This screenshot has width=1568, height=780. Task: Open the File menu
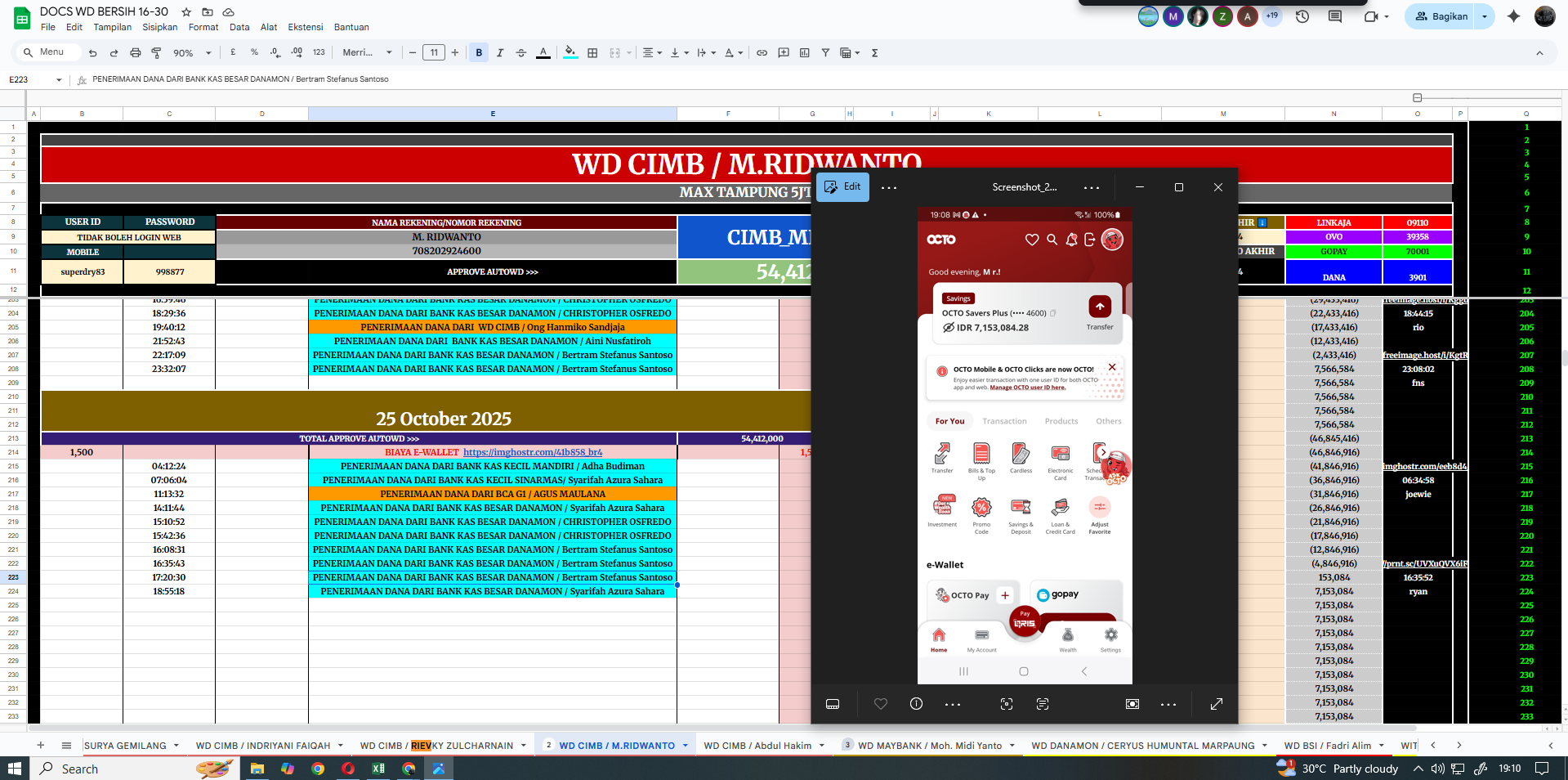pos(48,27)
